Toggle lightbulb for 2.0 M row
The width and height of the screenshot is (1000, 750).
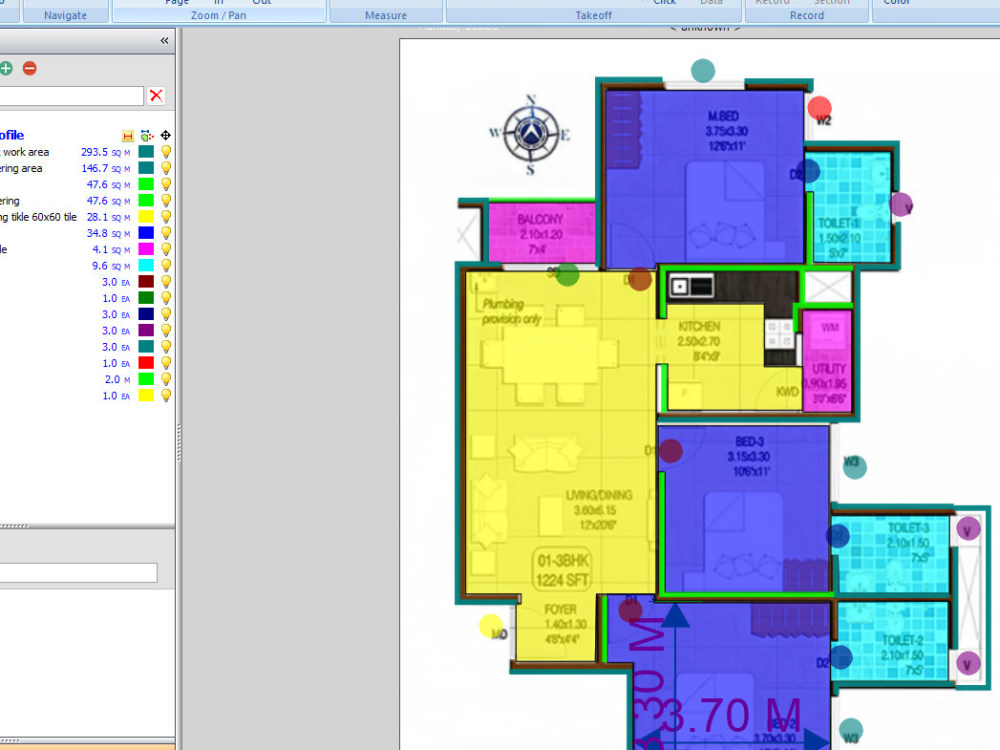(166, 379)
